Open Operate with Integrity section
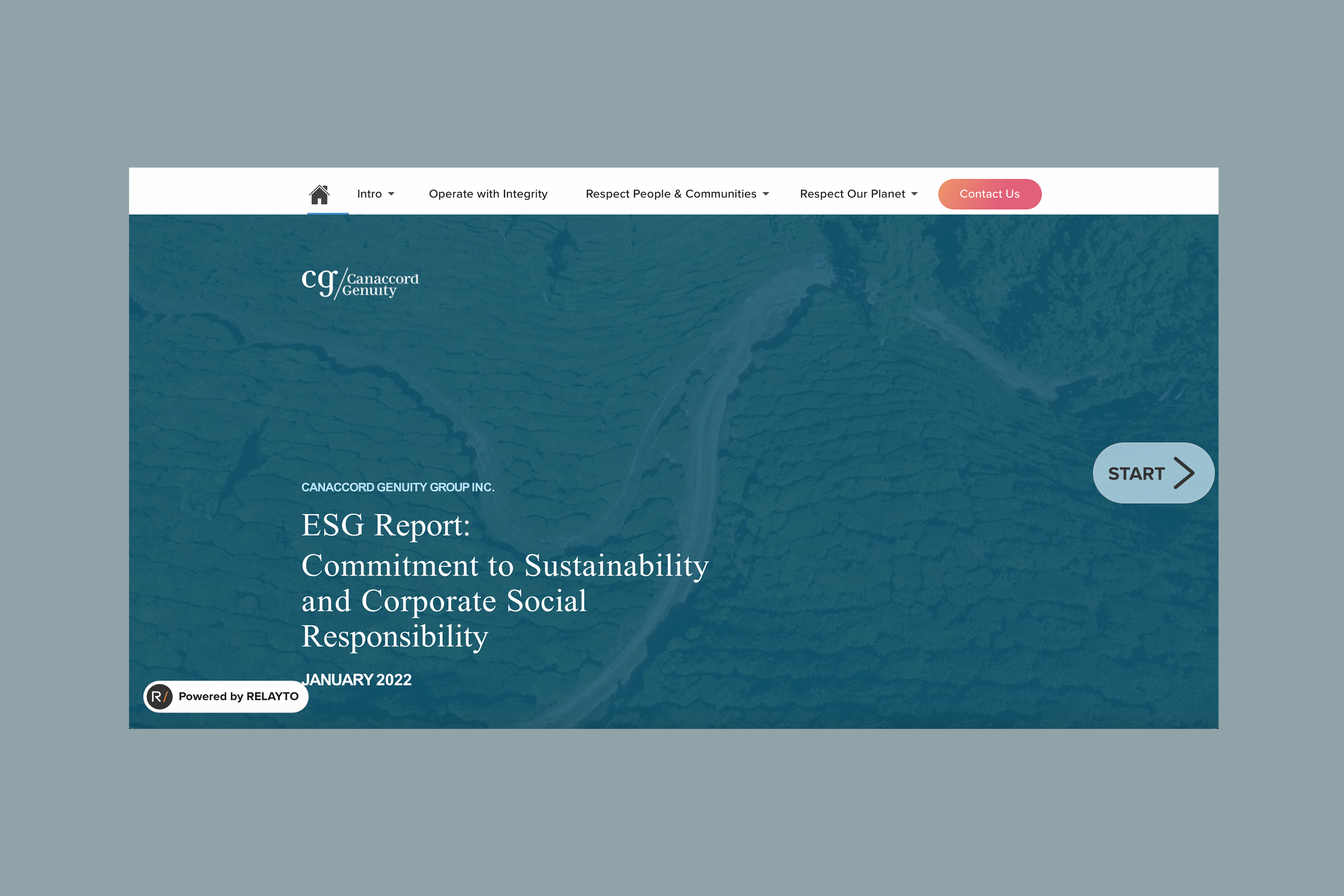 [488, 194]
